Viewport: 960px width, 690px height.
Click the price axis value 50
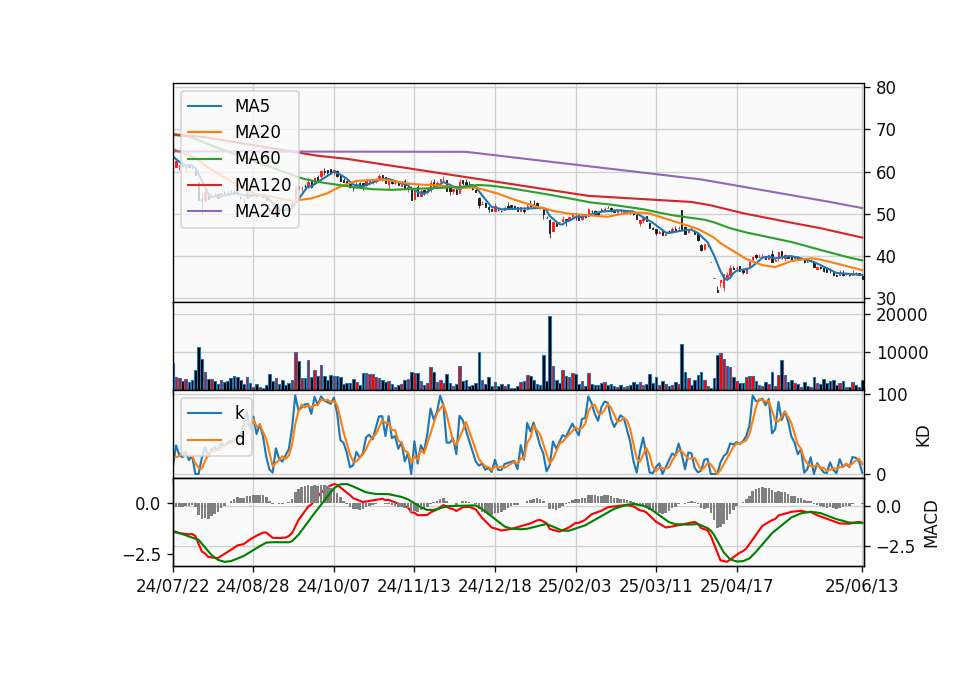[886, 215]
